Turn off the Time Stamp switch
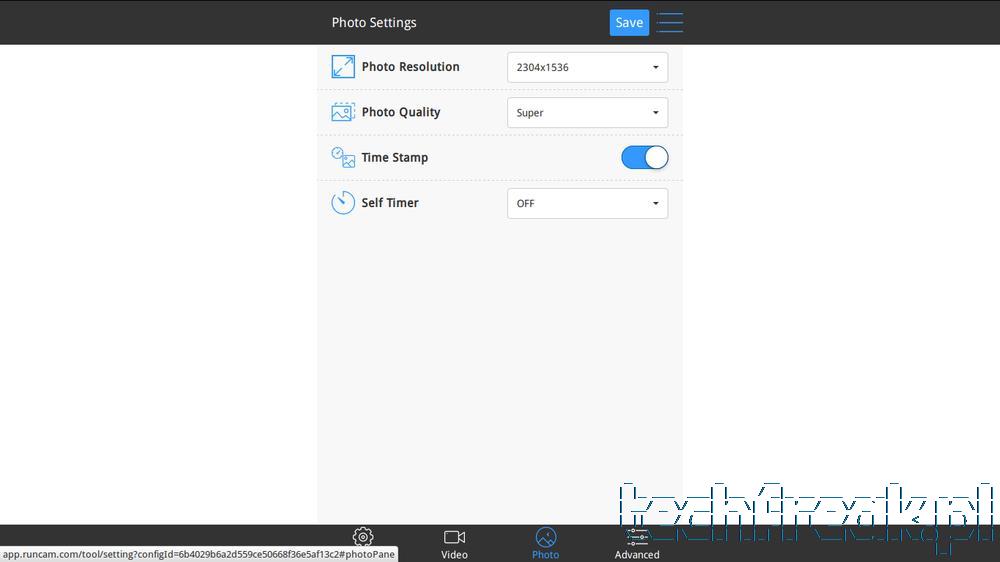 click(645, 158)
